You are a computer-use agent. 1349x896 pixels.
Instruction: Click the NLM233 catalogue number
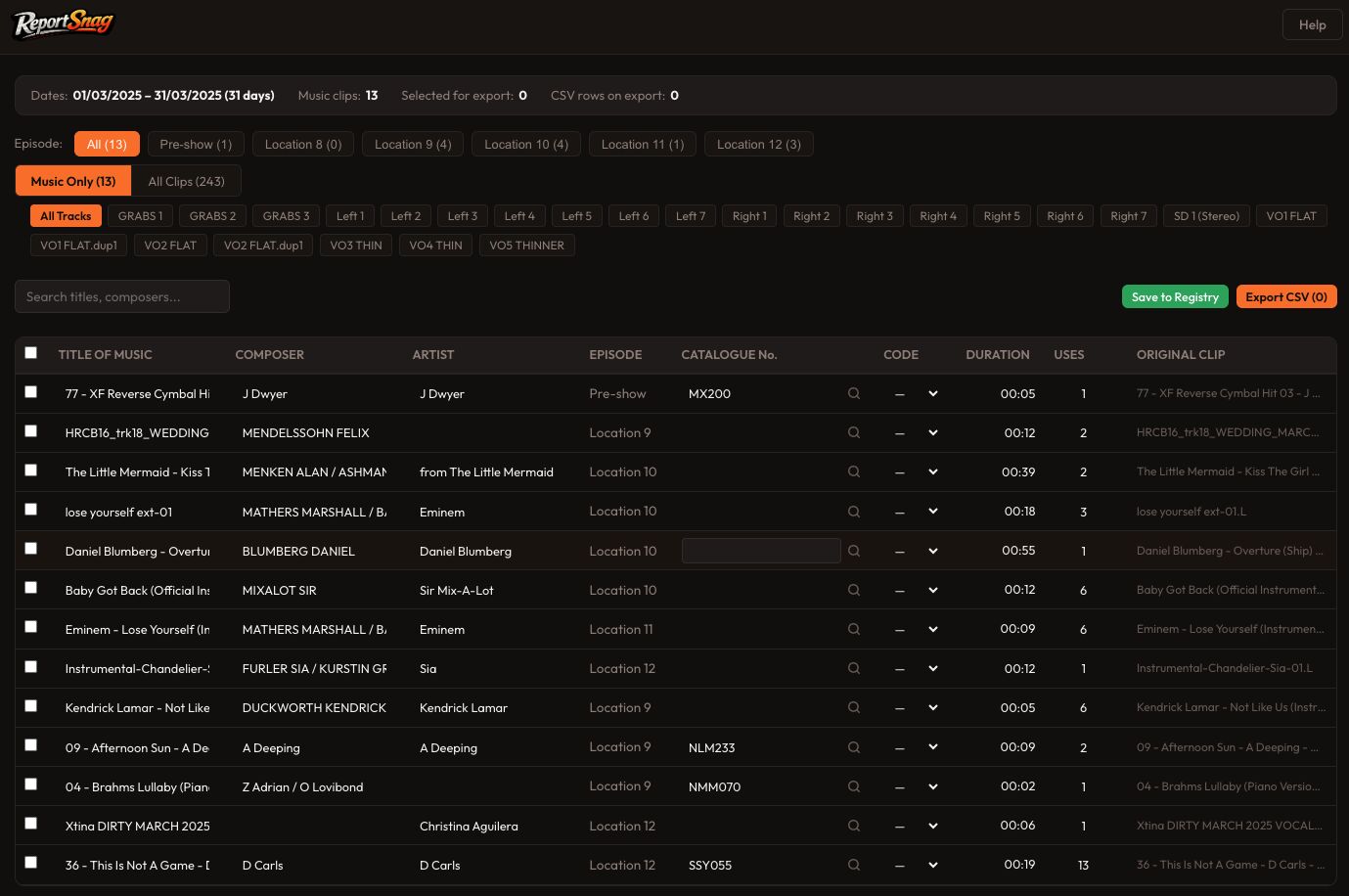point(761,748)
